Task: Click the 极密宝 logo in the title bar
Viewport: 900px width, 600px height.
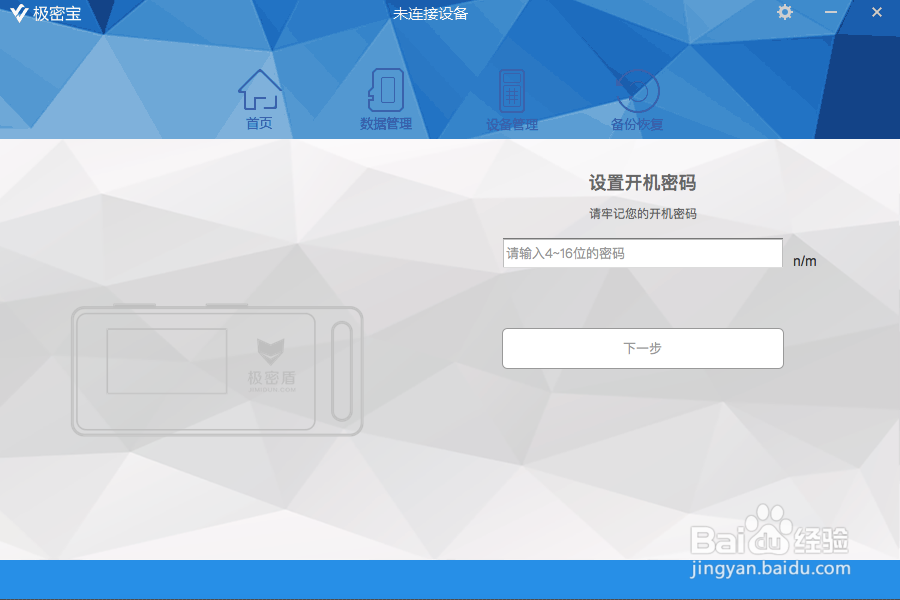Action: (47, 14)
